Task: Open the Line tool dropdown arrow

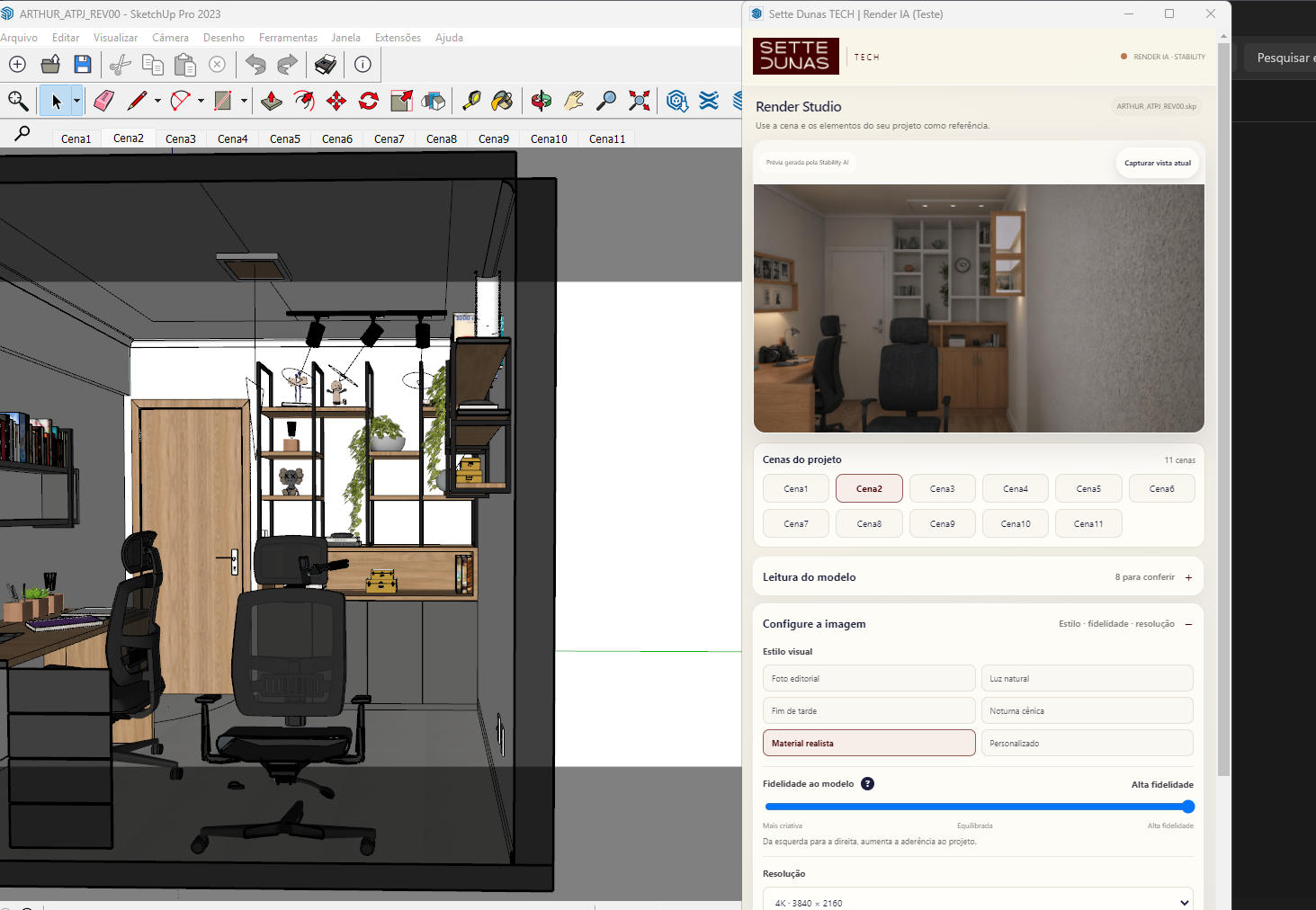Action: click(157, 101)
